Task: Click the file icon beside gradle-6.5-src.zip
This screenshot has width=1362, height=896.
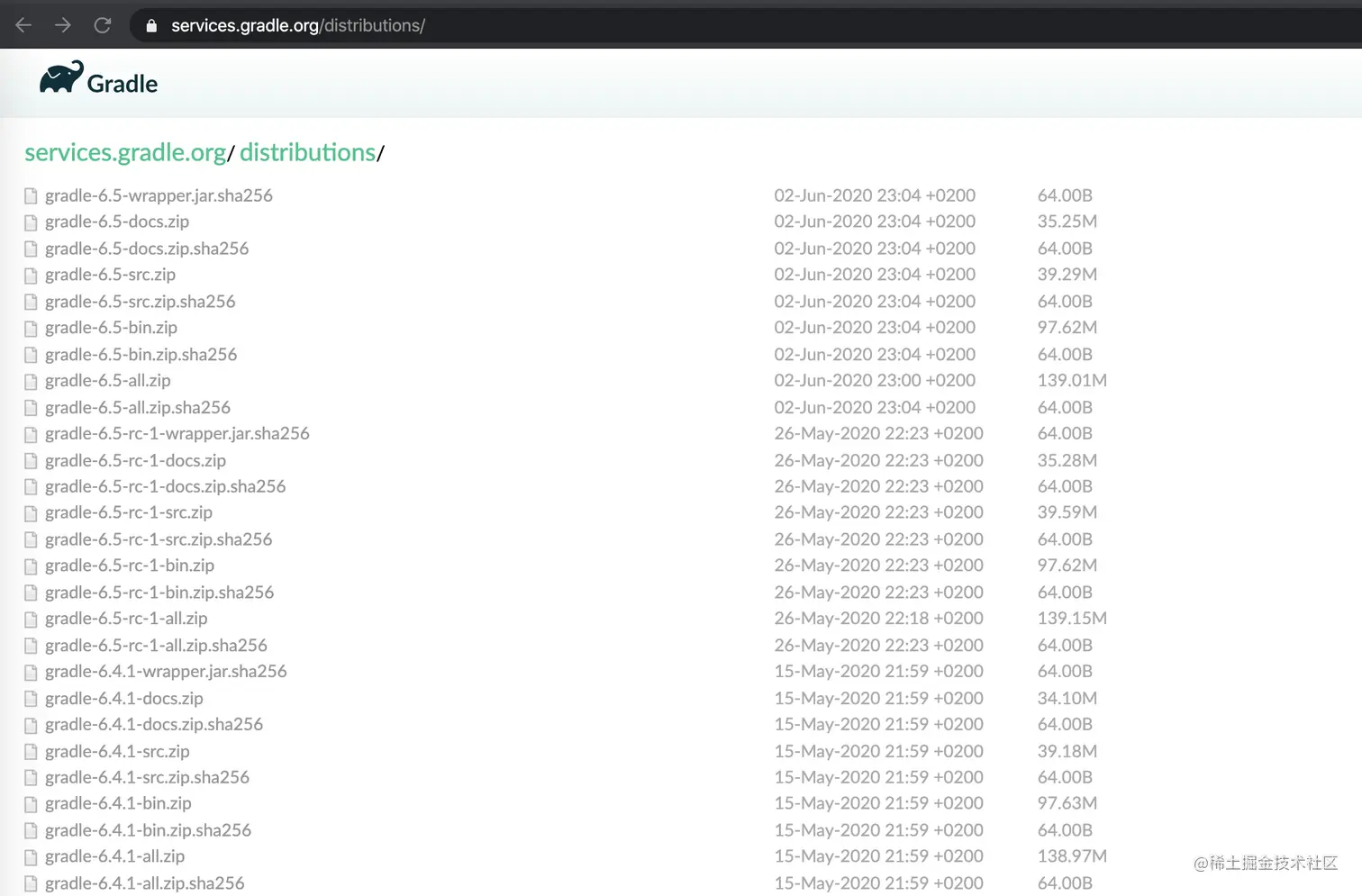Action: (x=31, y=275)
